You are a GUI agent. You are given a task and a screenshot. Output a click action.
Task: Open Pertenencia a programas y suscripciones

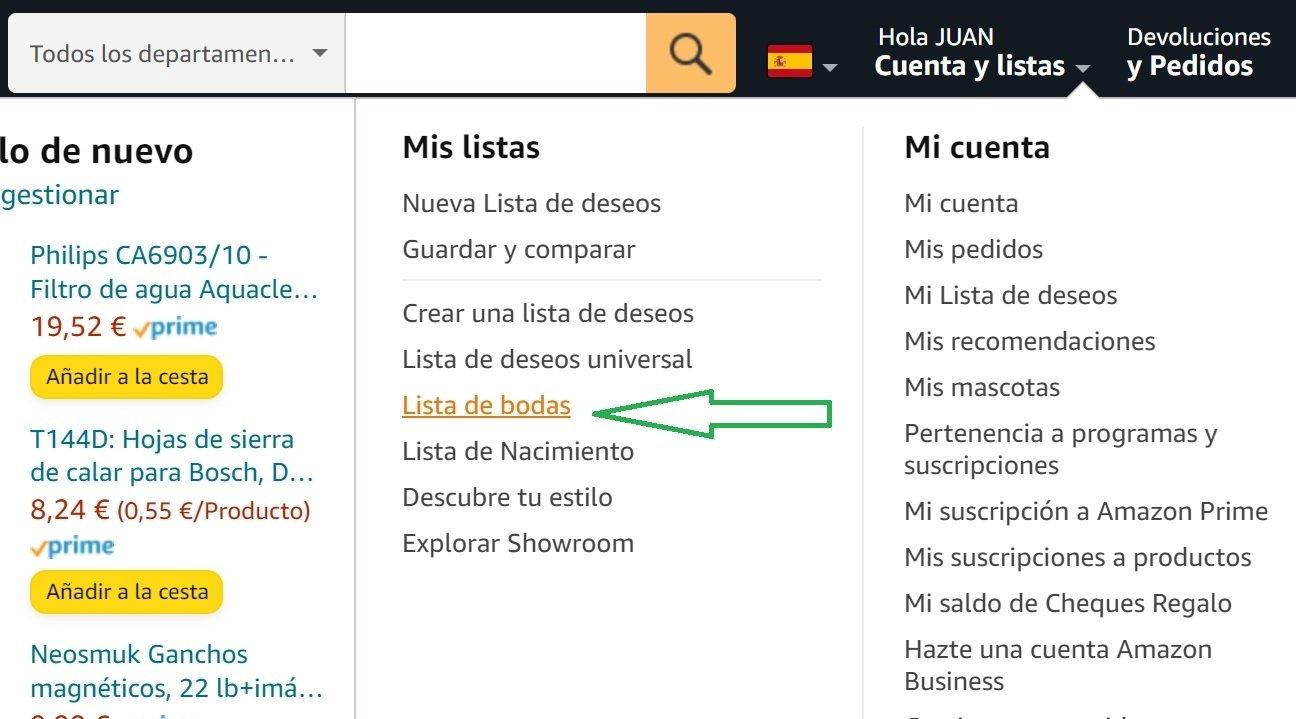(1061, 449)
